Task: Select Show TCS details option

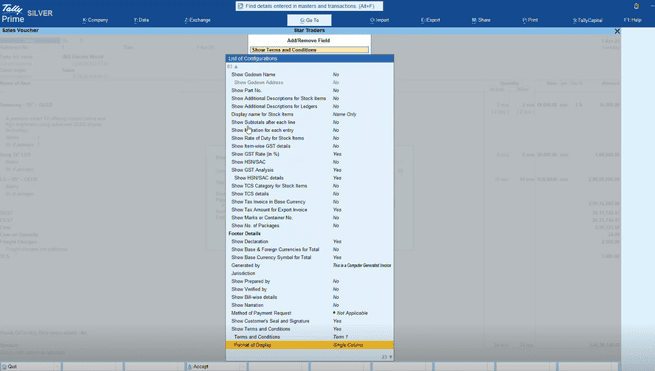Action: point(310,193)
